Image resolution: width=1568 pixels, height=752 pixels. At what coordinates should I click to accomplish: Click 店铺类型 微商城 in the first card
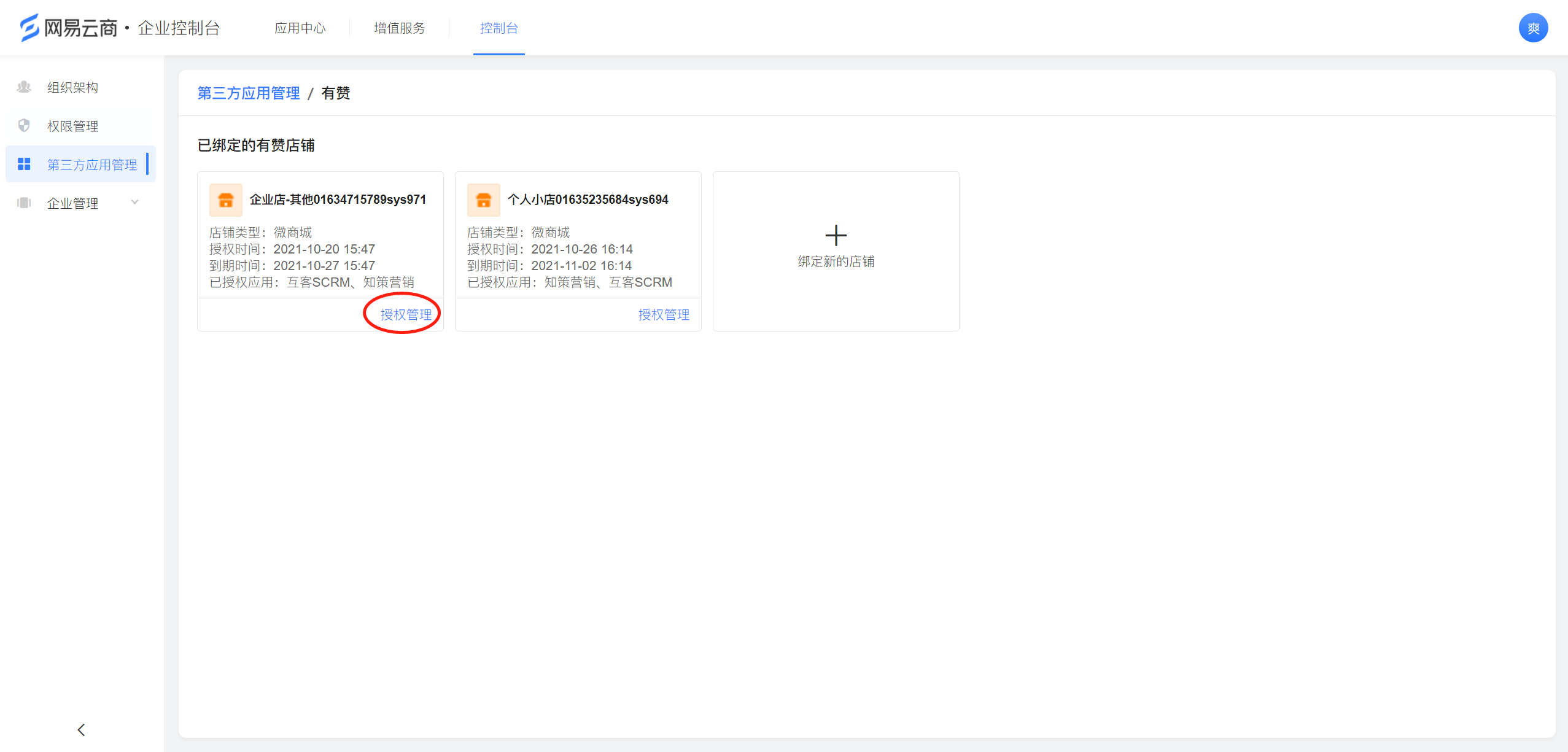coord(261,233)
